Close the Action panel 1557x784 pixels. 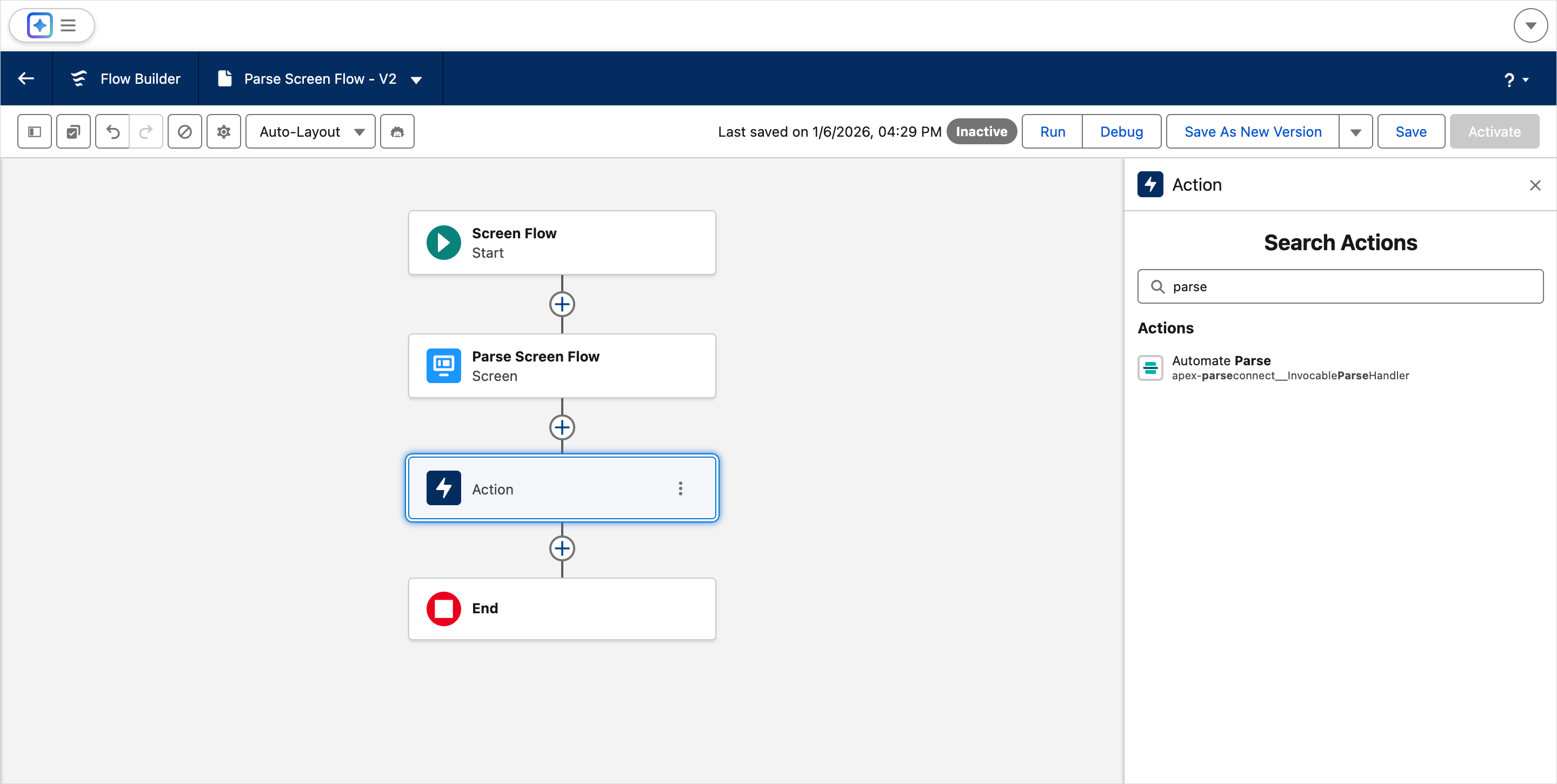(x=1535, y=185)
